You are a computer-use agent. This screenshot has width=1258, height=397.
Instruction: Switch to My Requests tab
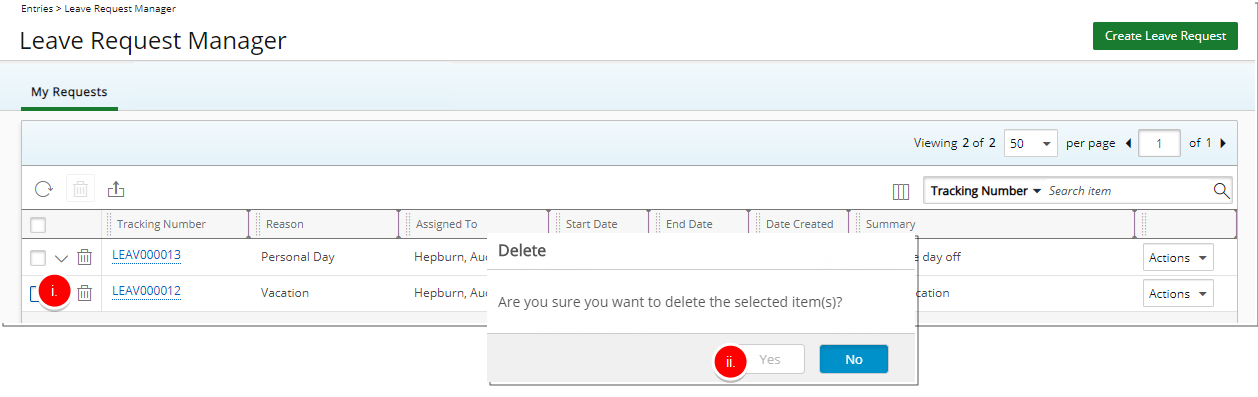coord(69,92)
